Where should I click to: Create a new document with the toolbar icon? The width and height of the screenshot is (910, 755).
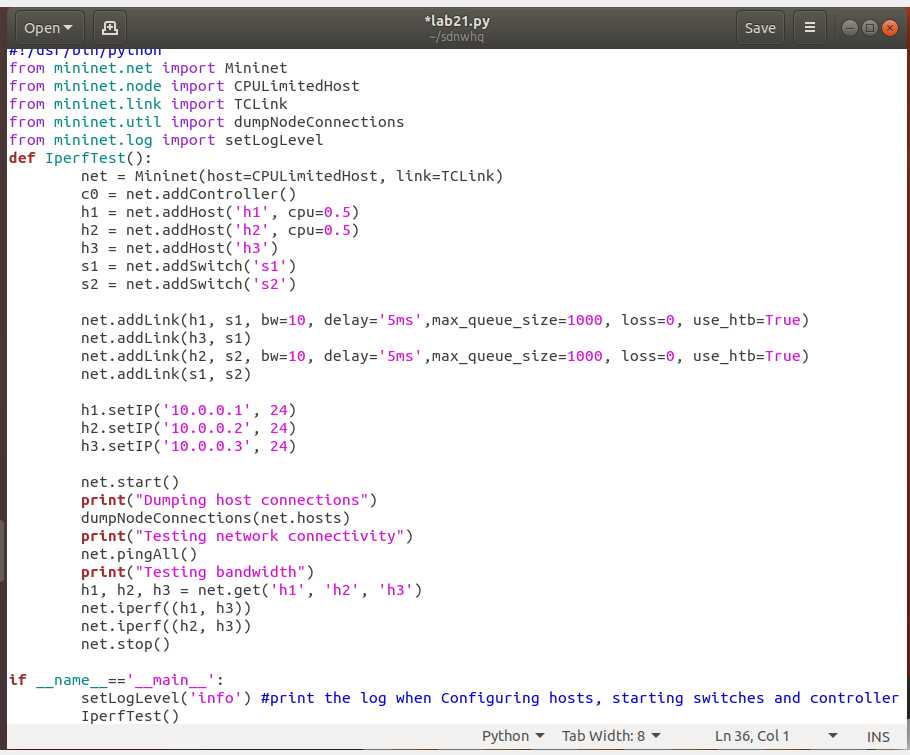(109, 27)
